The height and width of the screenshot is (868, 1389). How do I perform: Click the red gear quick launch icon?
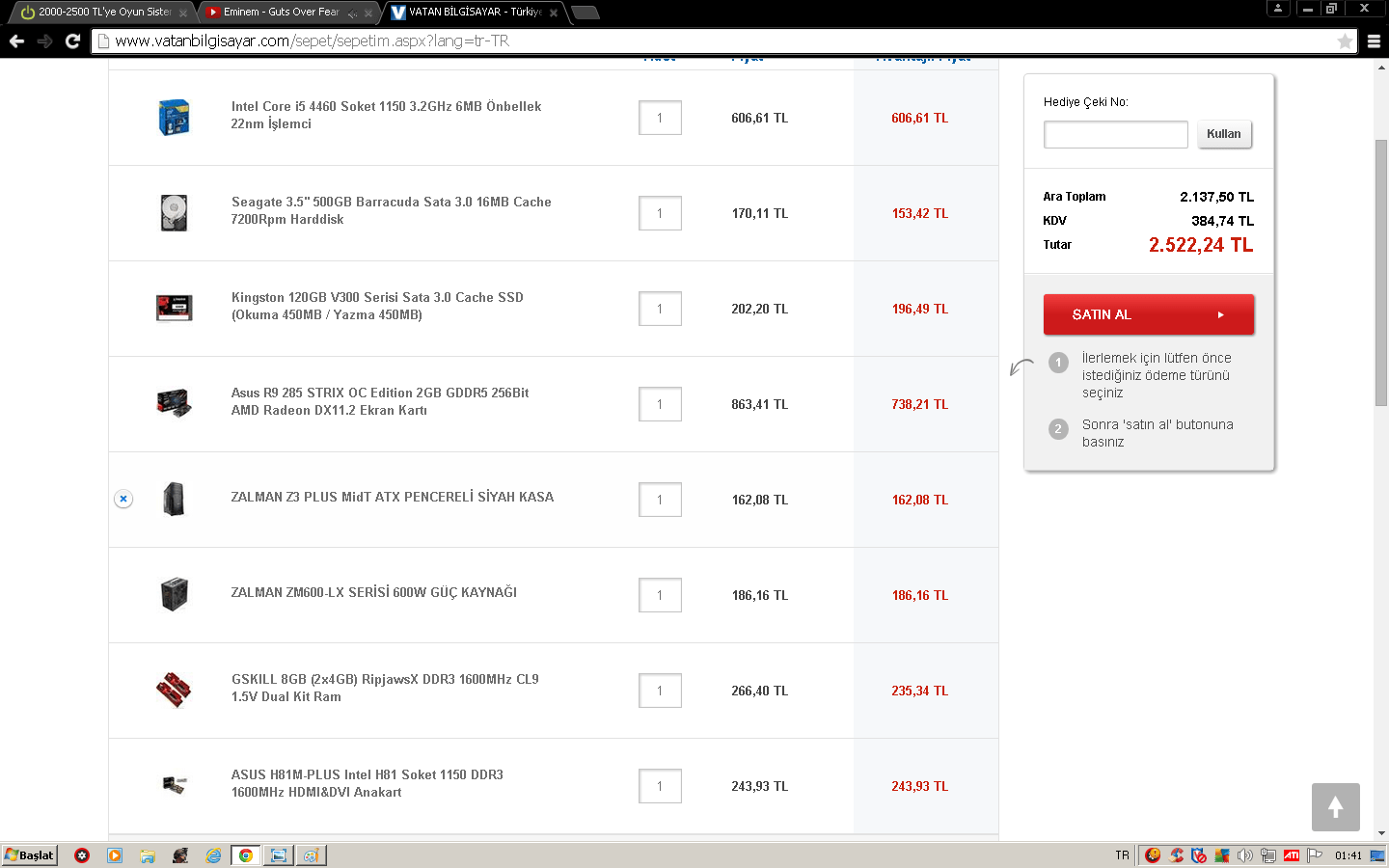(x=82, y=855)
